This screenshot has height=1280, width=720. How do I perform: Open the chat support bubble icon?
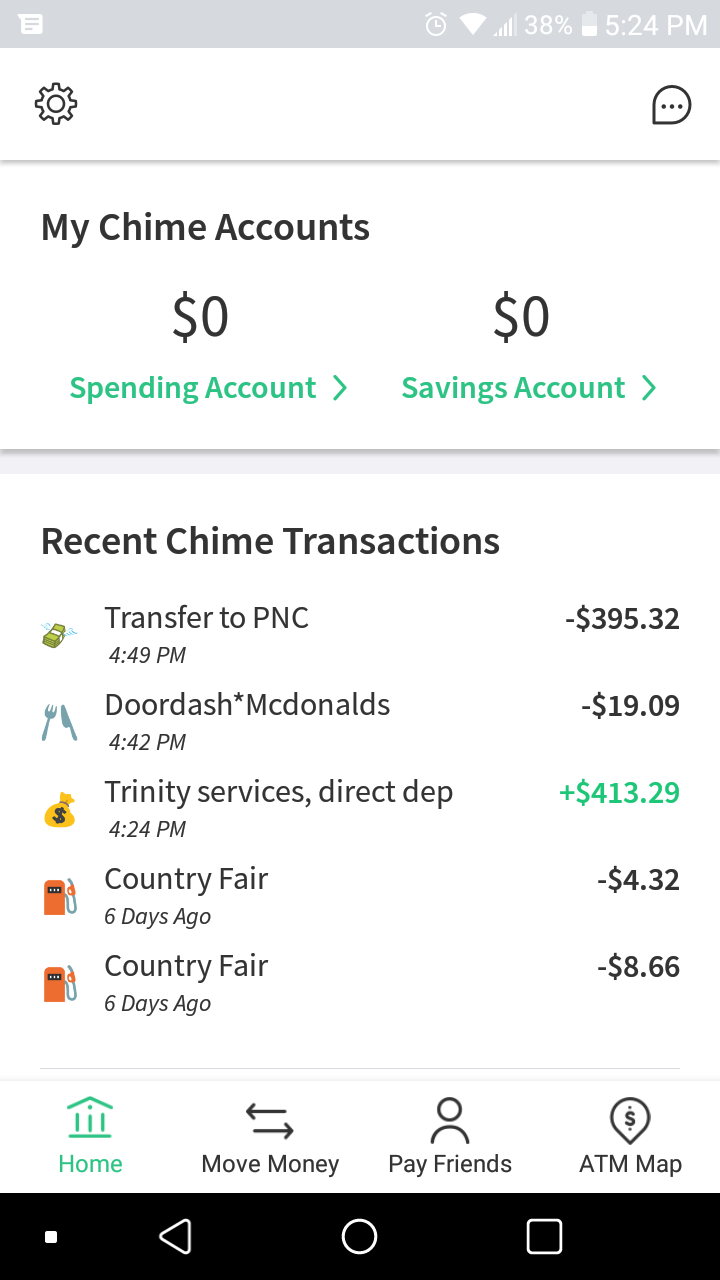click(671, 104)
